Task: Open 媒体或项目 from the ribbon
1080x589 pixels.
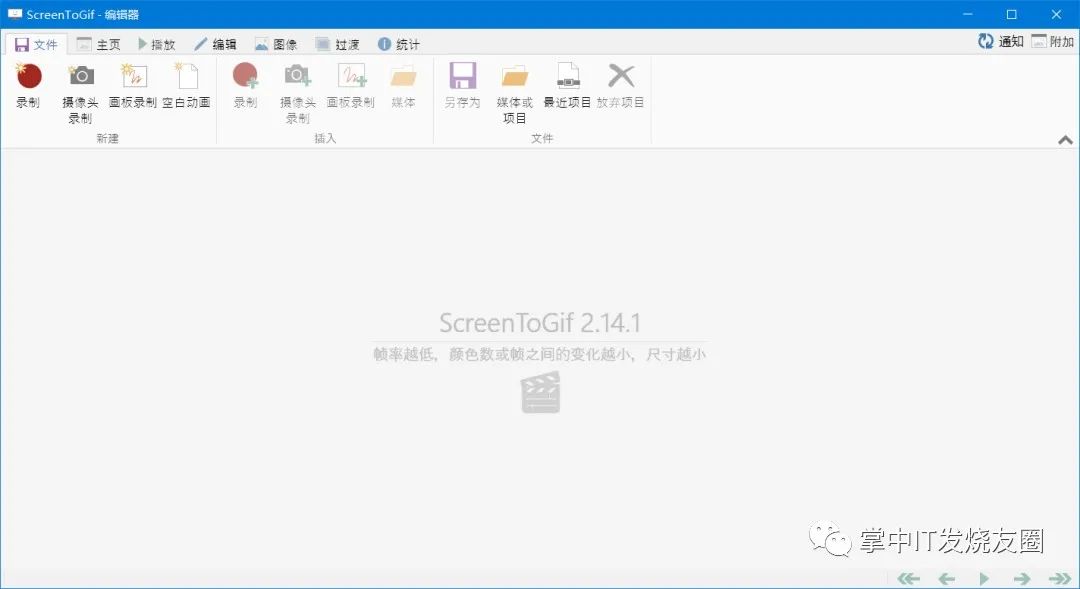Action: (515, 93)
